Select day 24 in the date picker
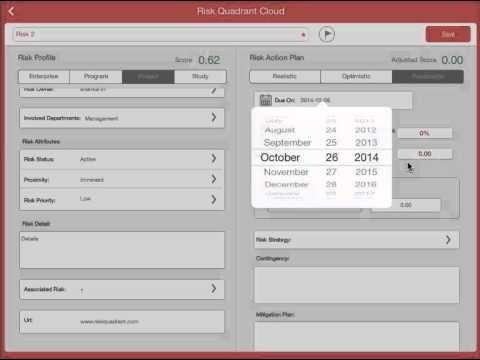Screen dimensions: 480x360 [331, 130]
